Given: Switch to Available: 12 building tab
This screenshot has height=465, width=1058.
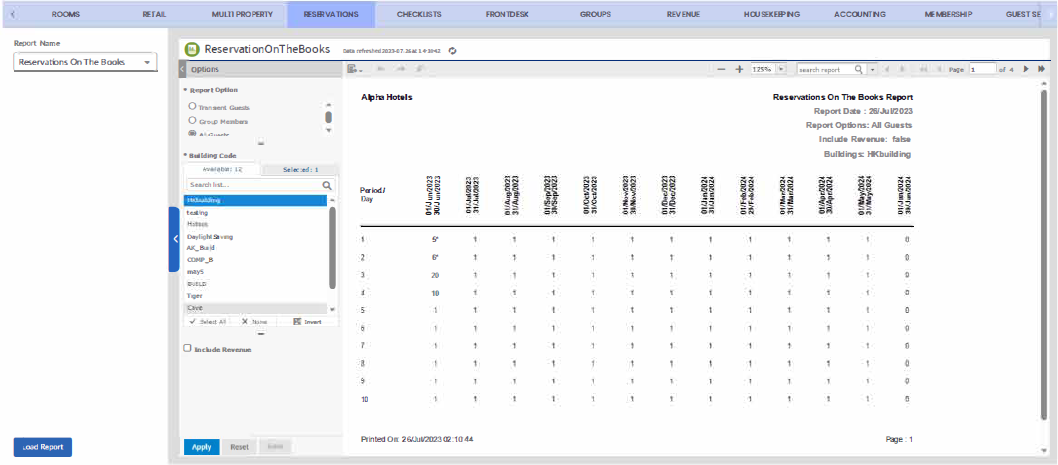Looking at the screenshot, I should pos(222,169).
